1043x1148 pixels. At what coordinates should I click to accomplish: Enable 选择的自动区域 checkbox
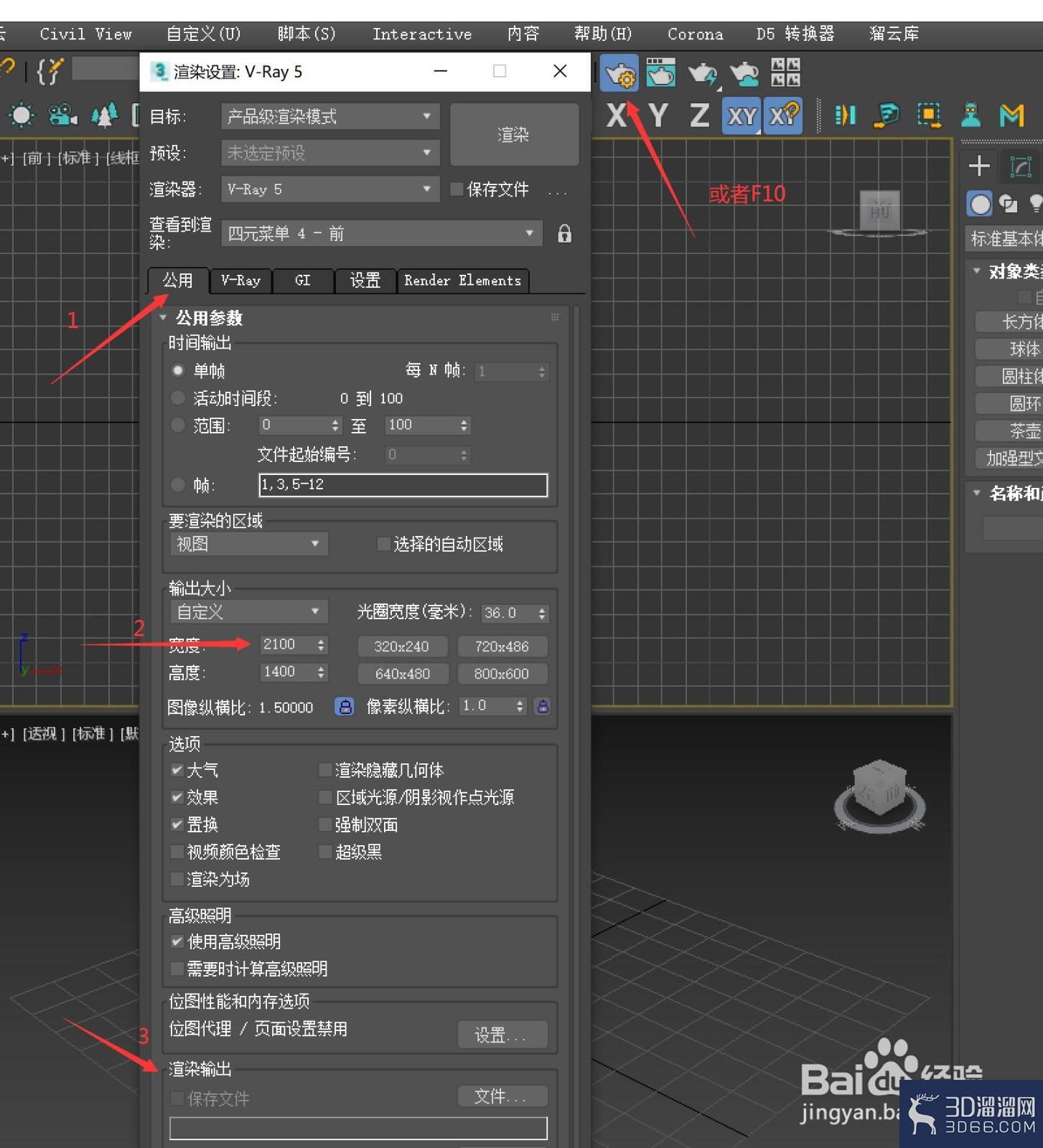(x=383, y=544)
